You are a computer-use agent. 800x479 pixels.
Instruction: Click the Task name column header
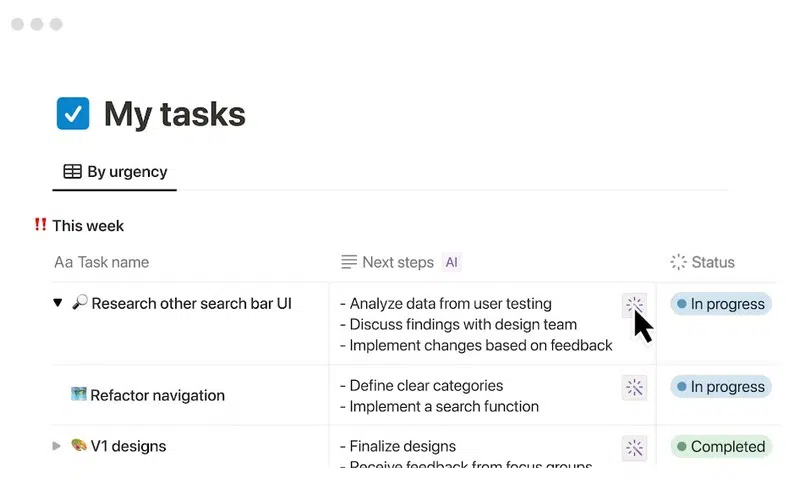click(102, 262)
